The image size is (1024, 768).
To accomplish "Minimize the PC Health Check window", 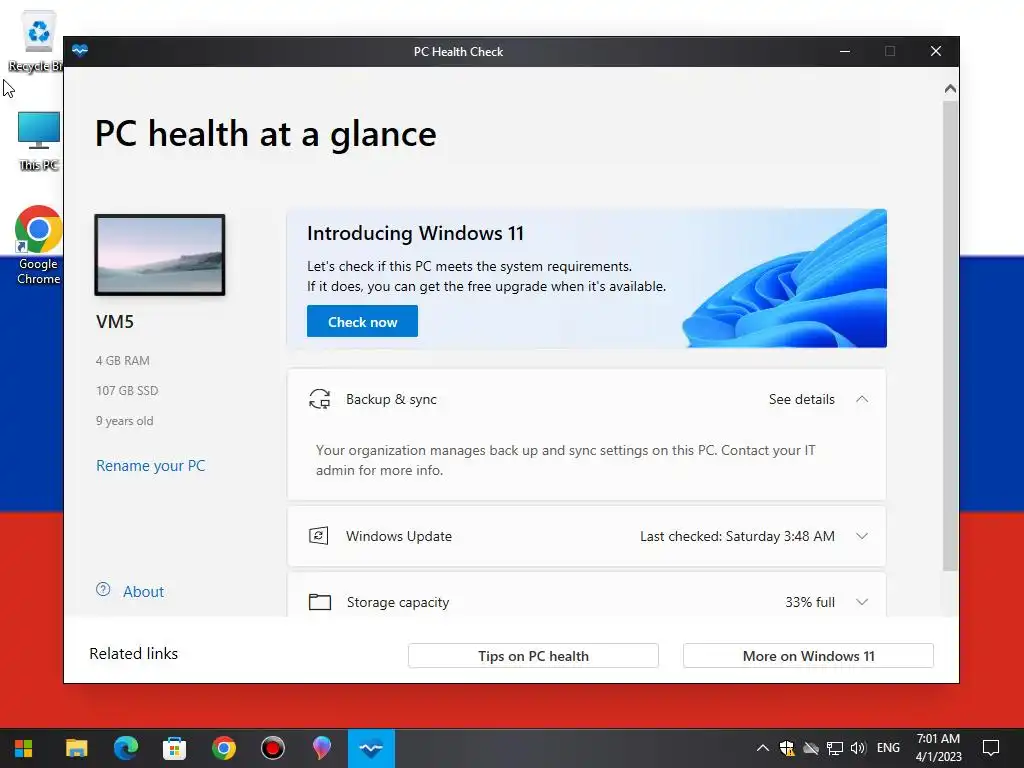I will (845, 51).
